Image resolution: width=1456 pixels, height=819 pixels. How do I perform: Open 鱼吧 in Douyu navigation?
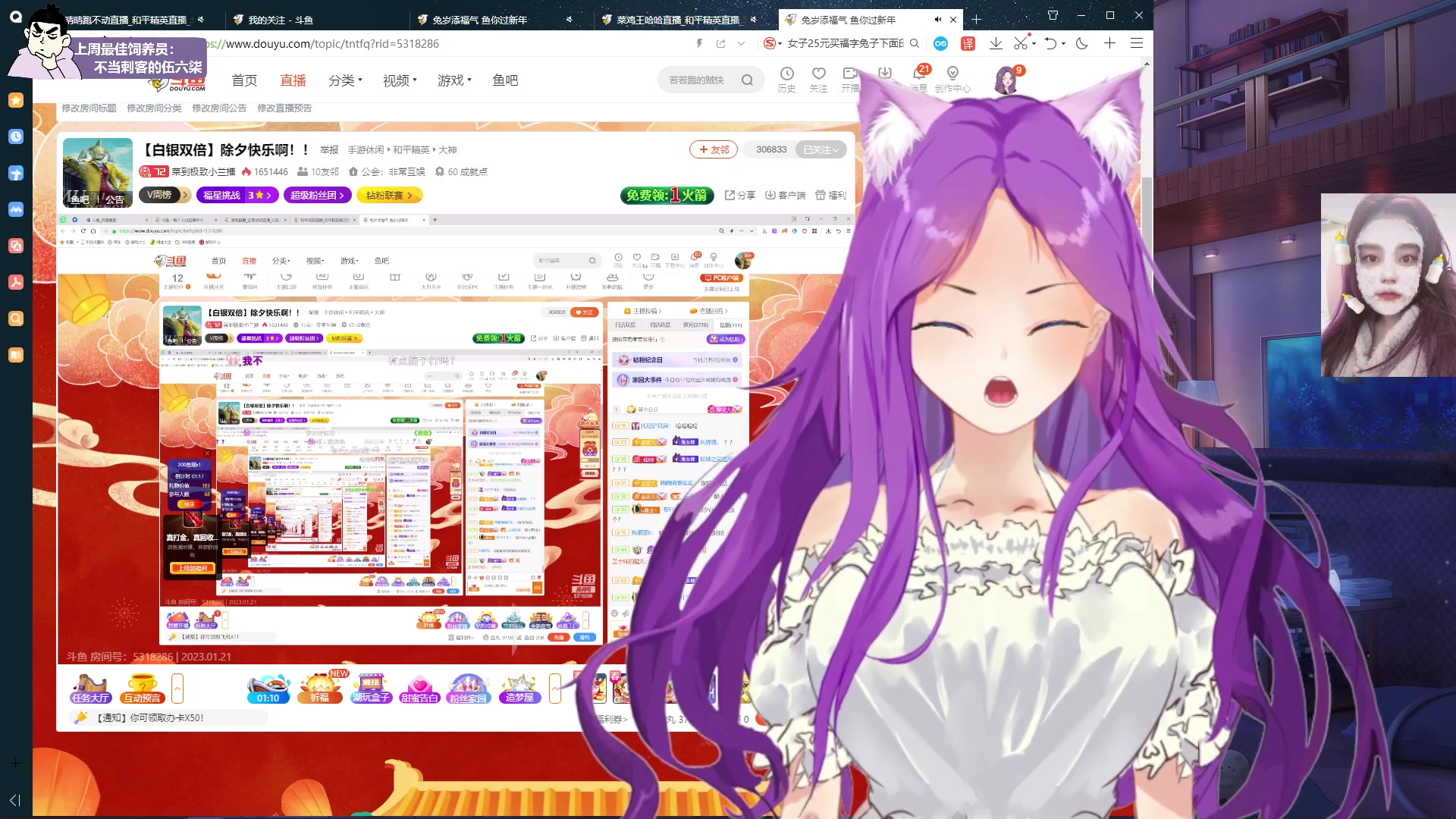(505, 80)
